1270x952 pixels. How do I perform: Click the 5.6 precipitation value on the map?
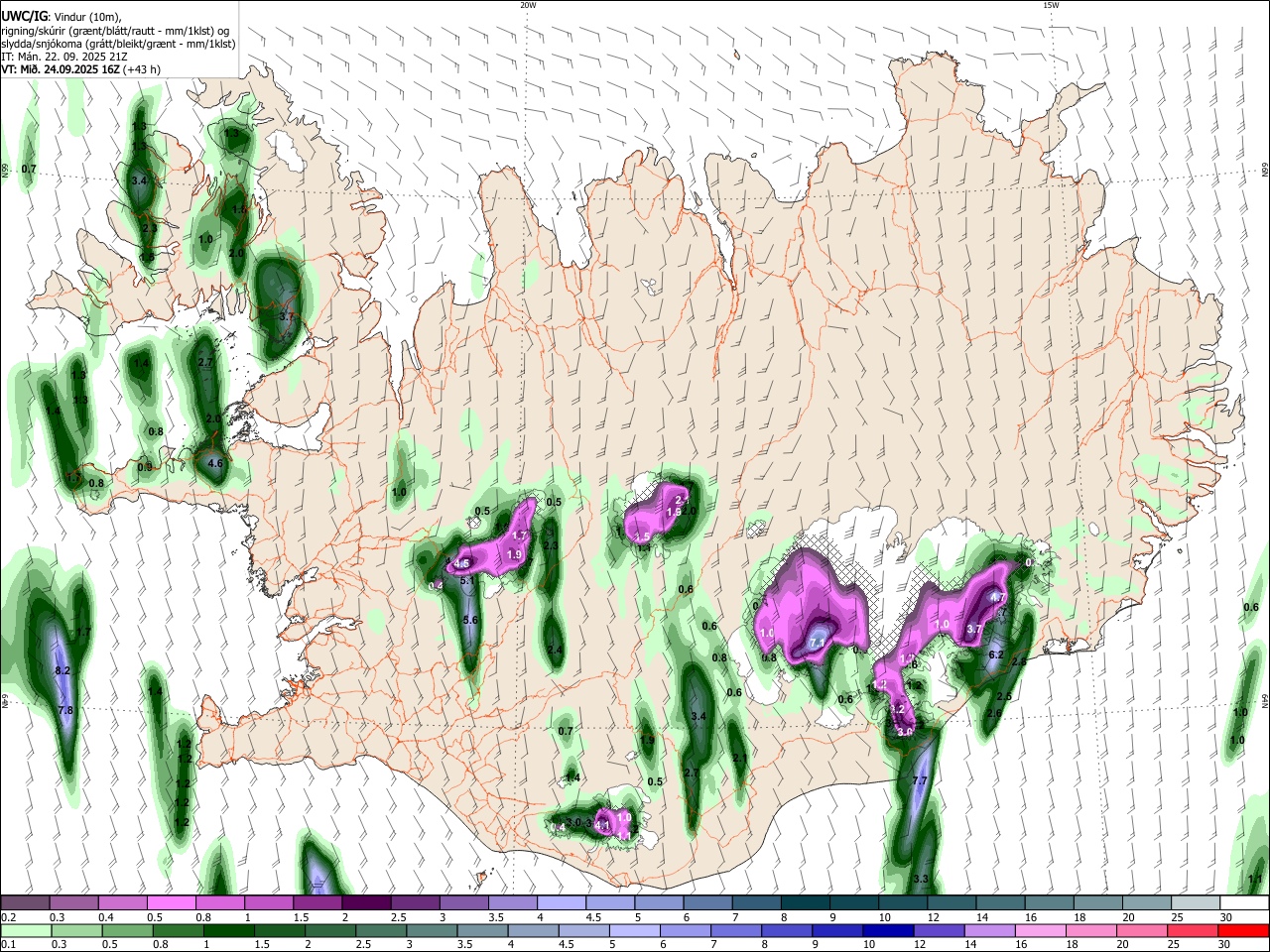point(471,620)
